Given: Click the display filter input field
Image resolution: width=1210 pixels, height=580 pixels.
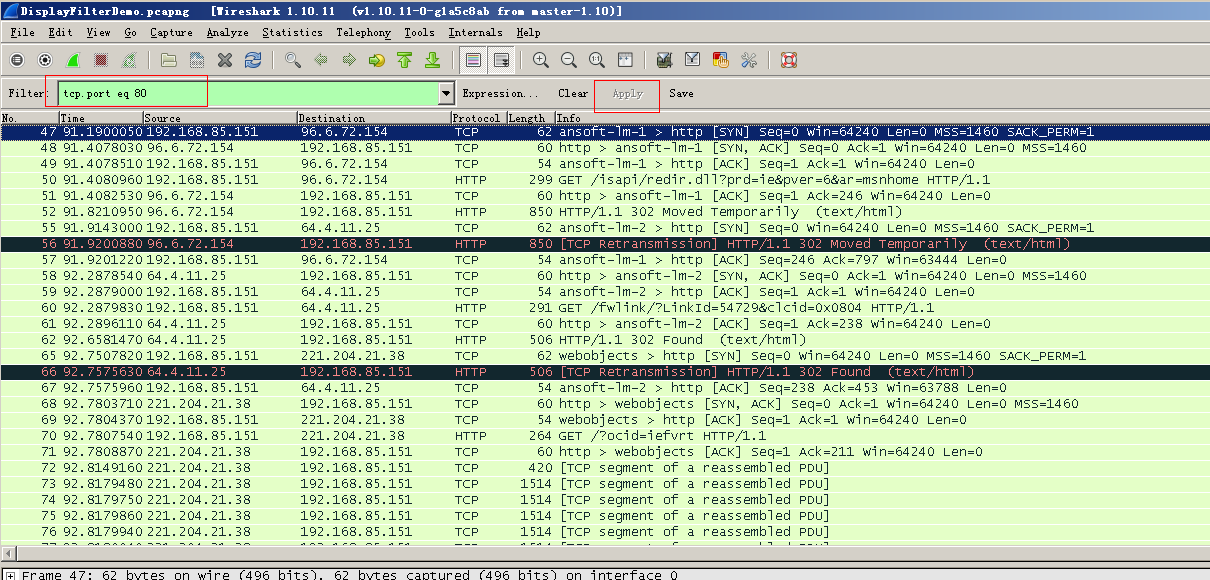Looking at the screenshot, I should 248,93.
